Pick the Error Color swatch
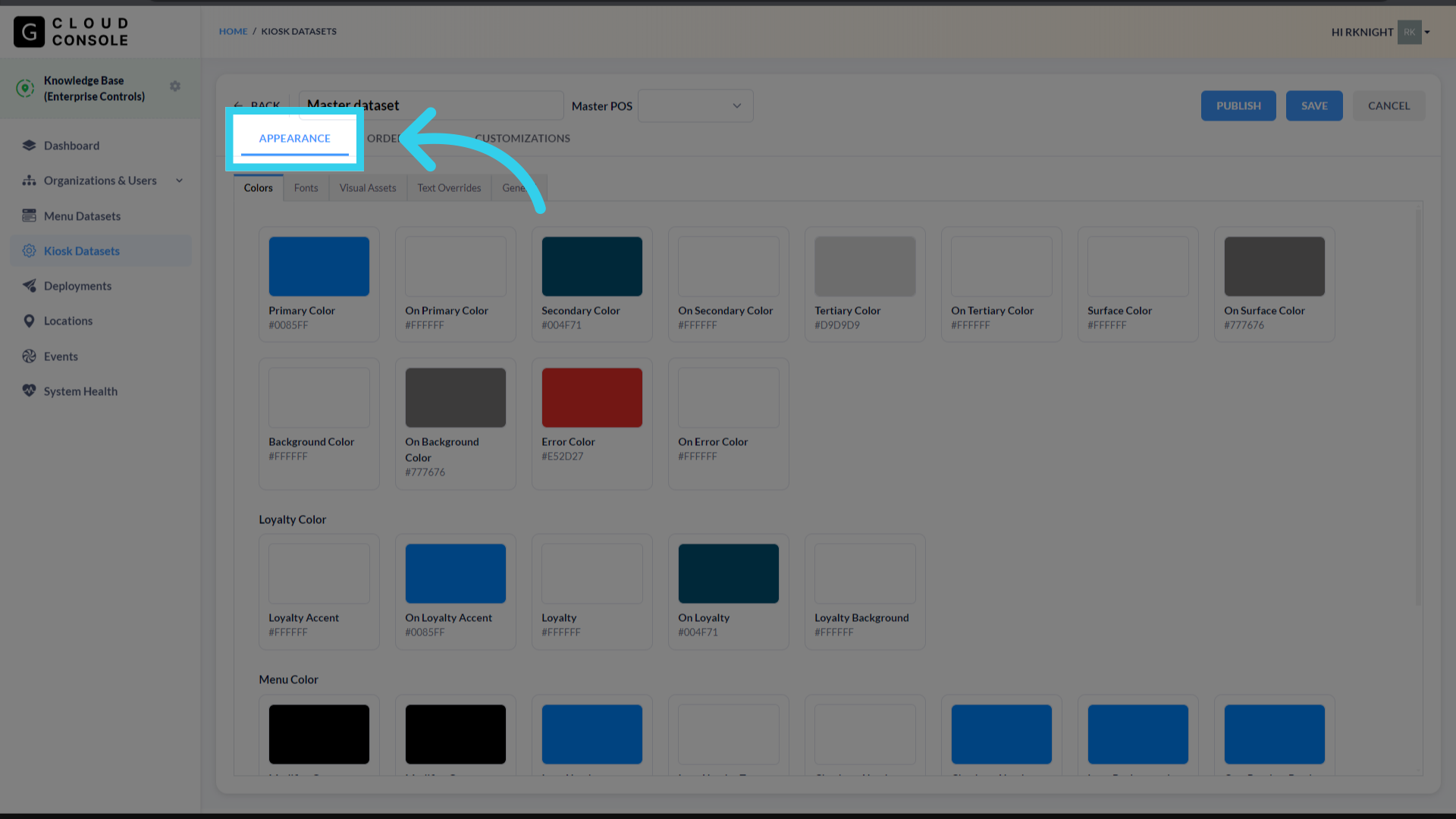The image size is (1456, 819). pos(592,398)
